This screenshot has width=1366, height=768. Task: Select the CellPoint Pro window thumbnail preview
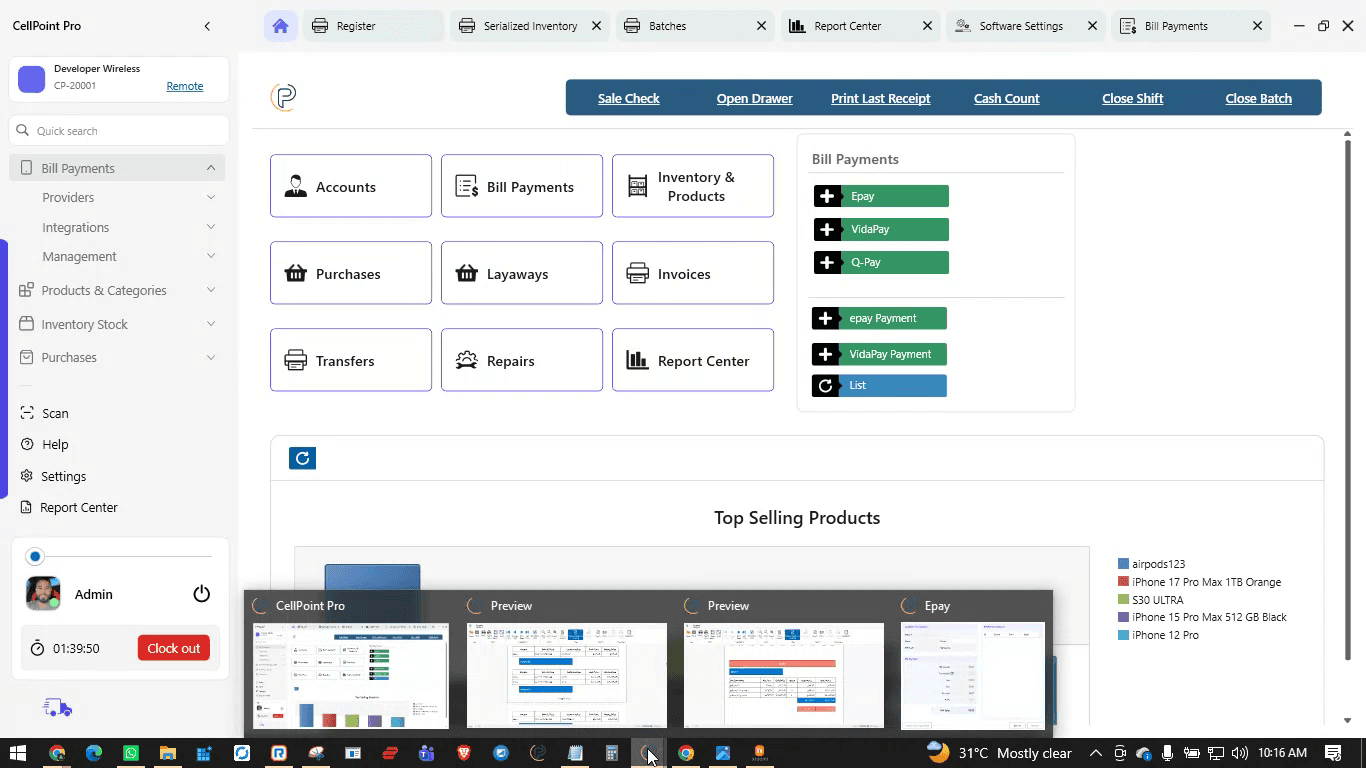click(350, 675)
